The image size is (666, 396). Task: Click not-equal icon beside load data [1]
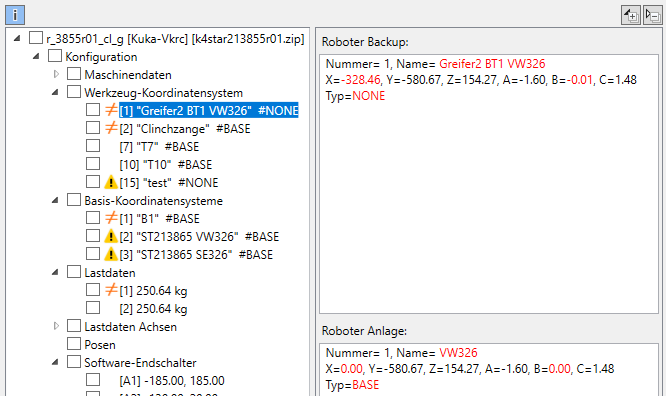point(111,290)
